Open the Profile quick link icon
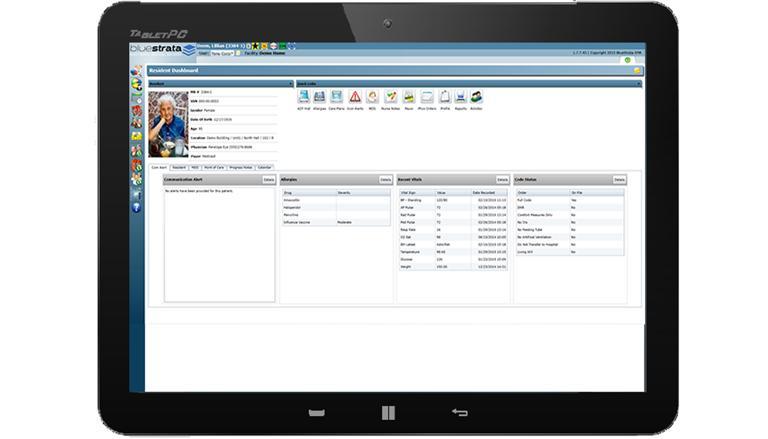This screenshot has height=439, width=768. [445, 97]
